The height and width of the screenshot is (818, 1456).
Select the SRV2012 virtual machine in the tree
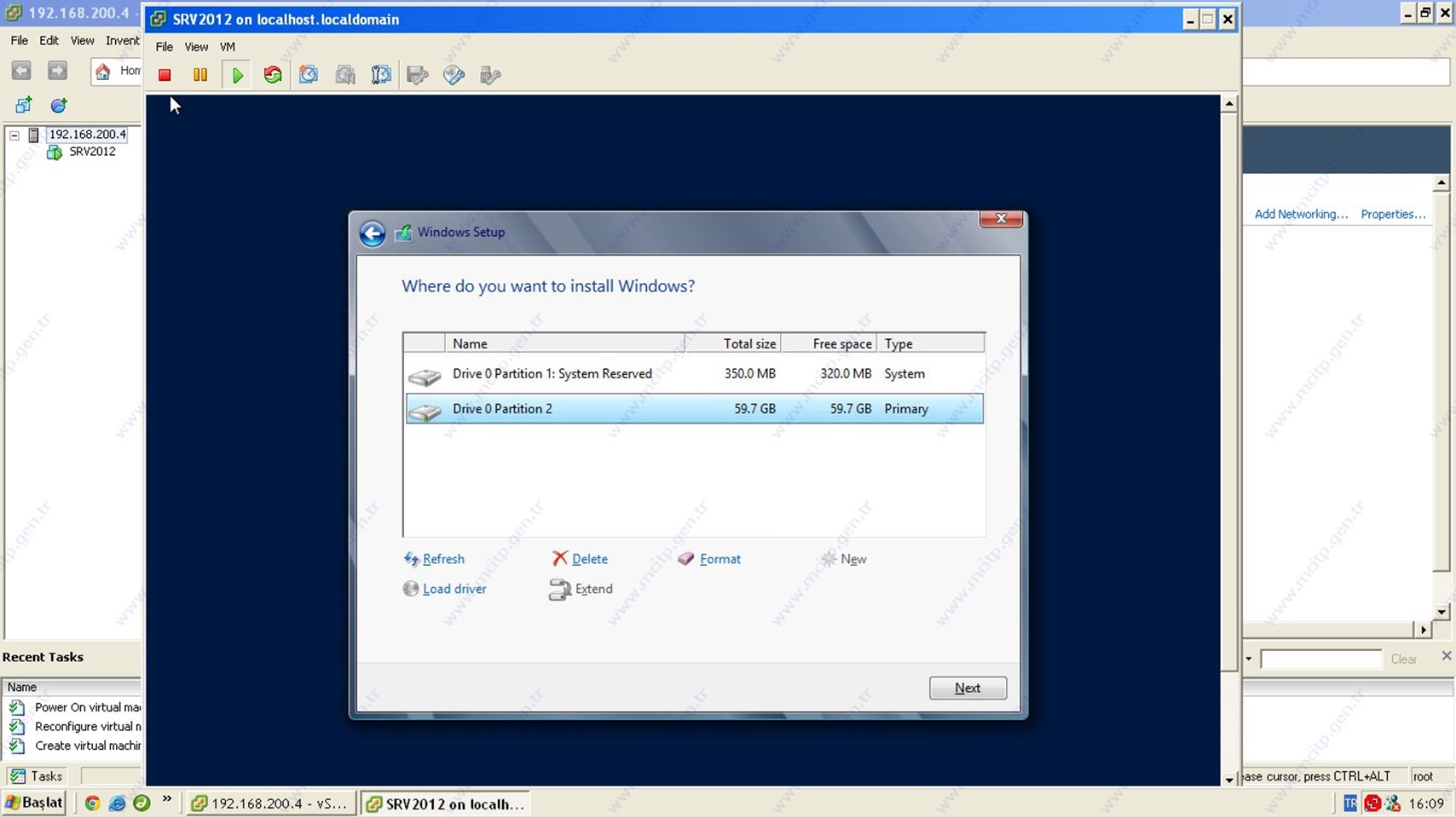tap(92, 152)
